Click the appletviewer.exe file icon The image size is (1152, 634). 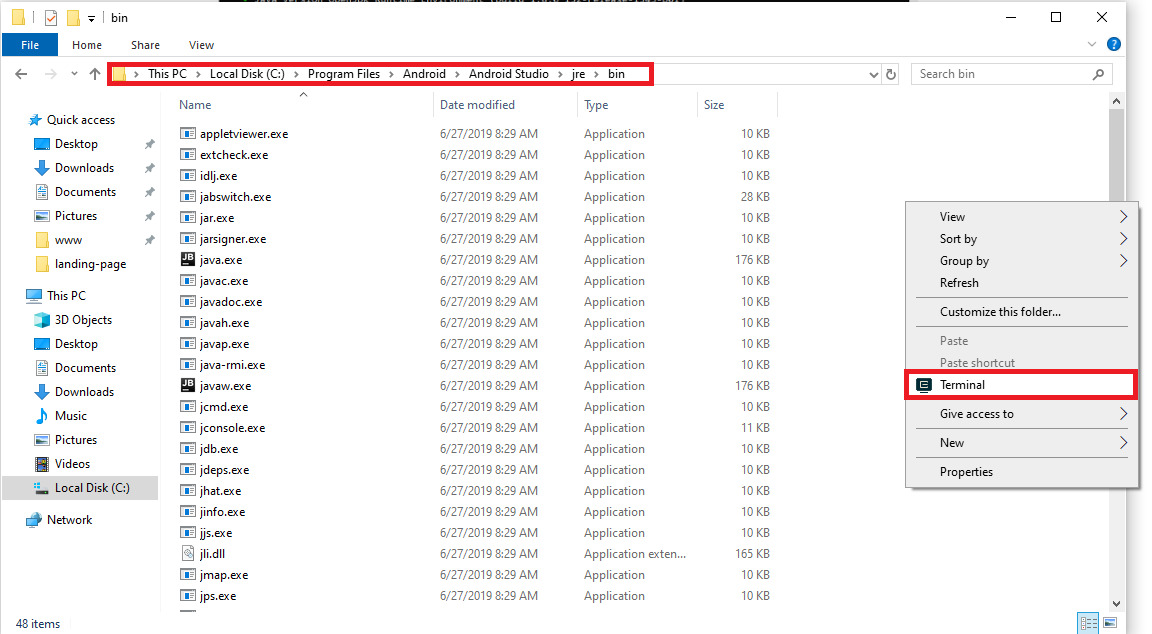tap(188, 134)
